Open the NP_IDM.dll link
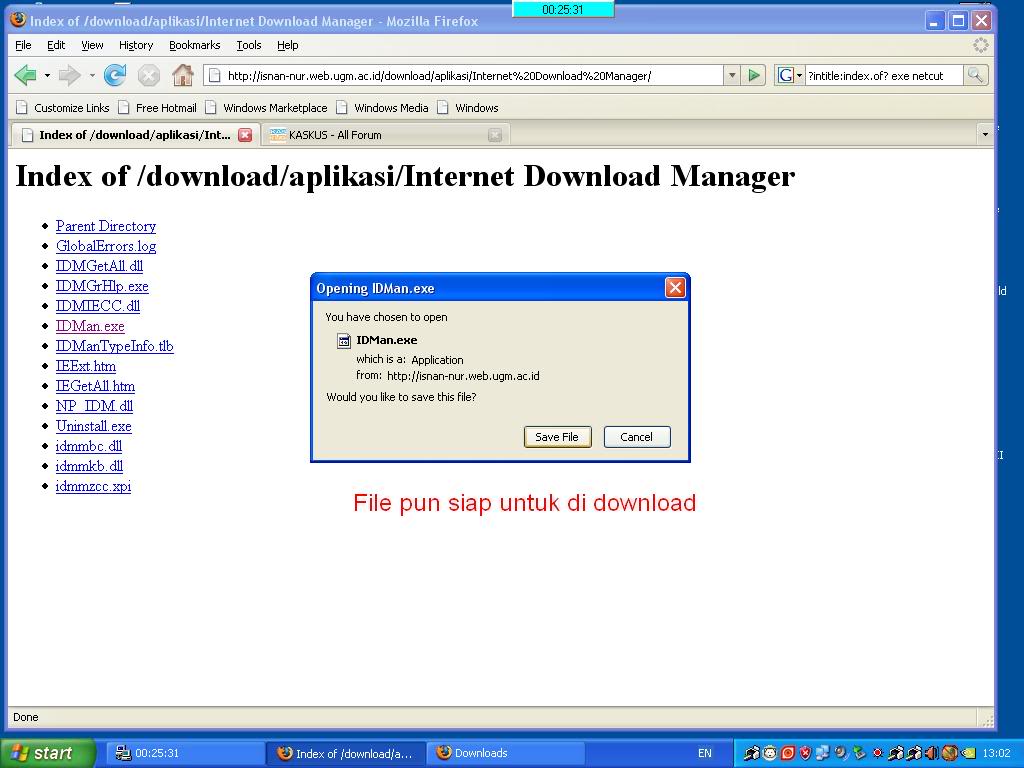Screen dimensions: 1024x768 click(95, 406)
